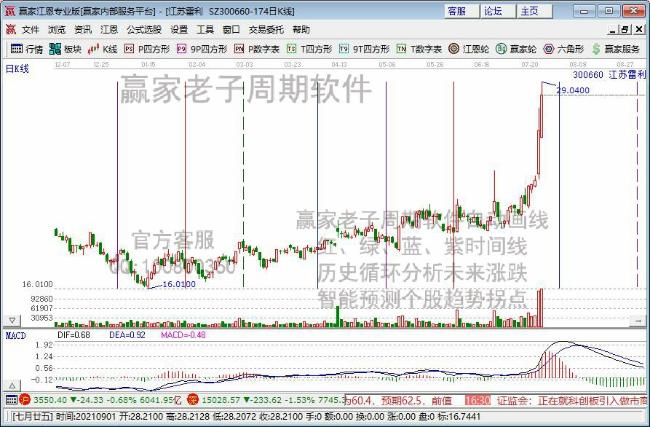Open the P四方形 tool
Image resolution: width=650 pixels, height=427 pixels.
point(147,49)
